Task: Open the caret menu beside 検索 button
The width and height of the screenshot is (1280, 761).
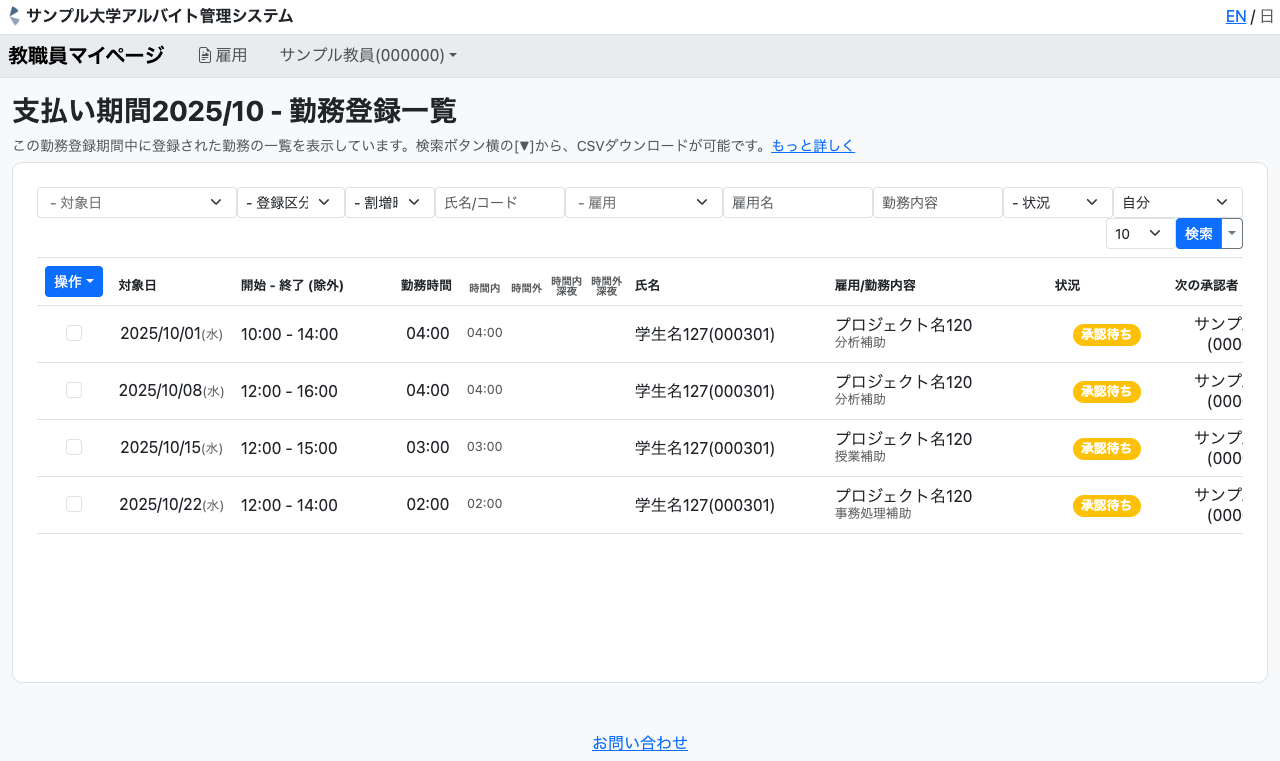Action: click(x=1232, y=234)
